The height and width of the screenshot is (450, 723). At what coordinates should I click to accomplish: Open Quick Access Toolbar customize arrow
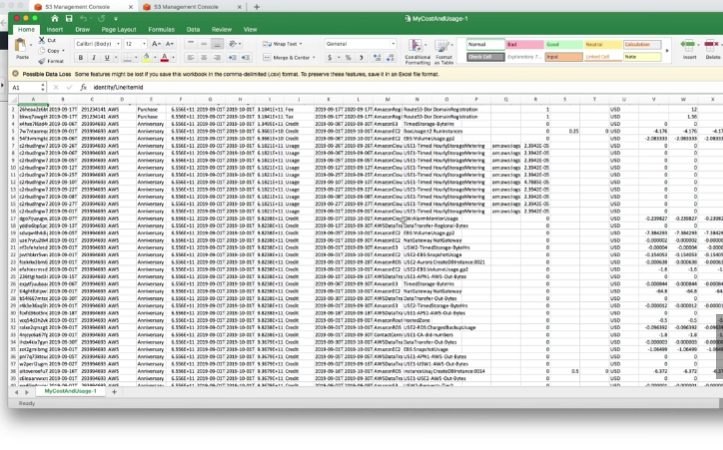click(116, 19)
